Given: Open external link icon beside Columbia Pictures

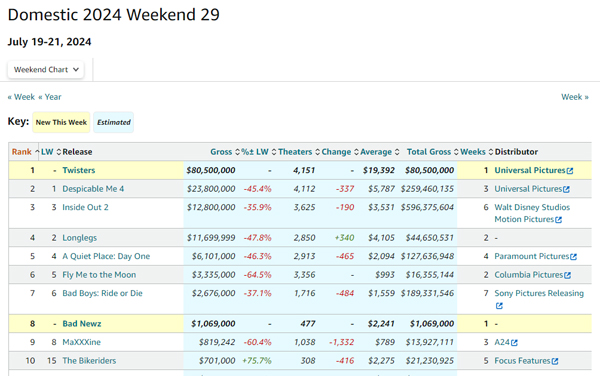Looking at the screenshot, I should coord(567,275).
